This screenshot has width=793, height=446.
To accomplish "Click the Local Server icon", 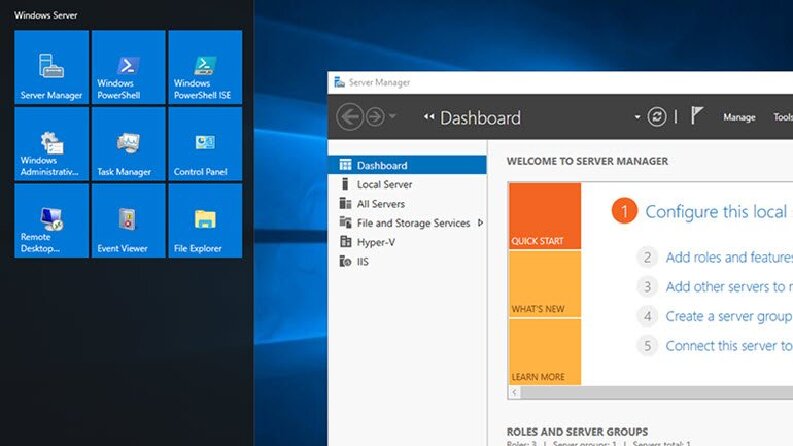I will 345,184.
